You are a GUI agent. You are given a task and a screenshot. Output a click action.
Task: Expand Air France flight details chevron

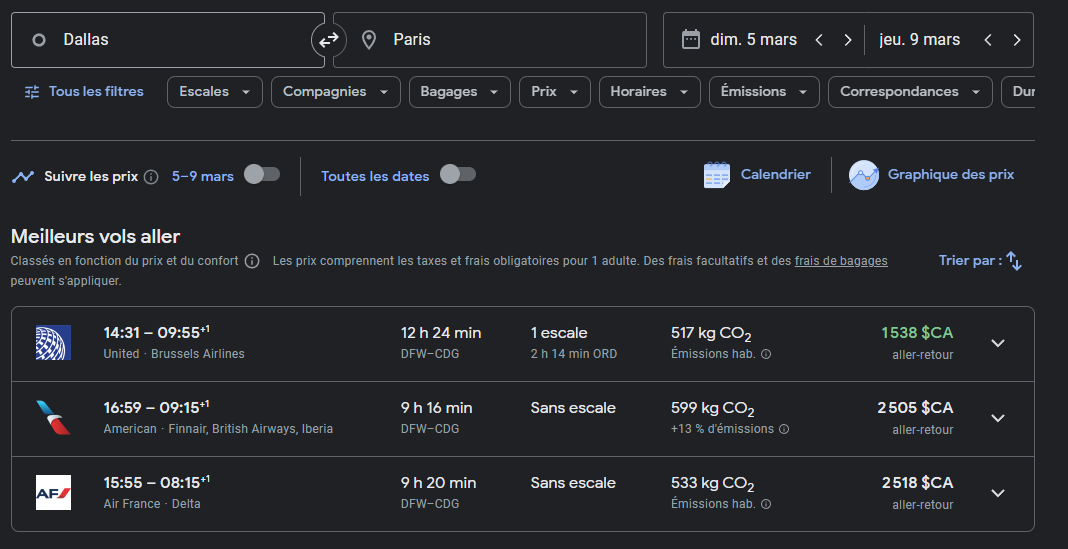pos(998,493)
